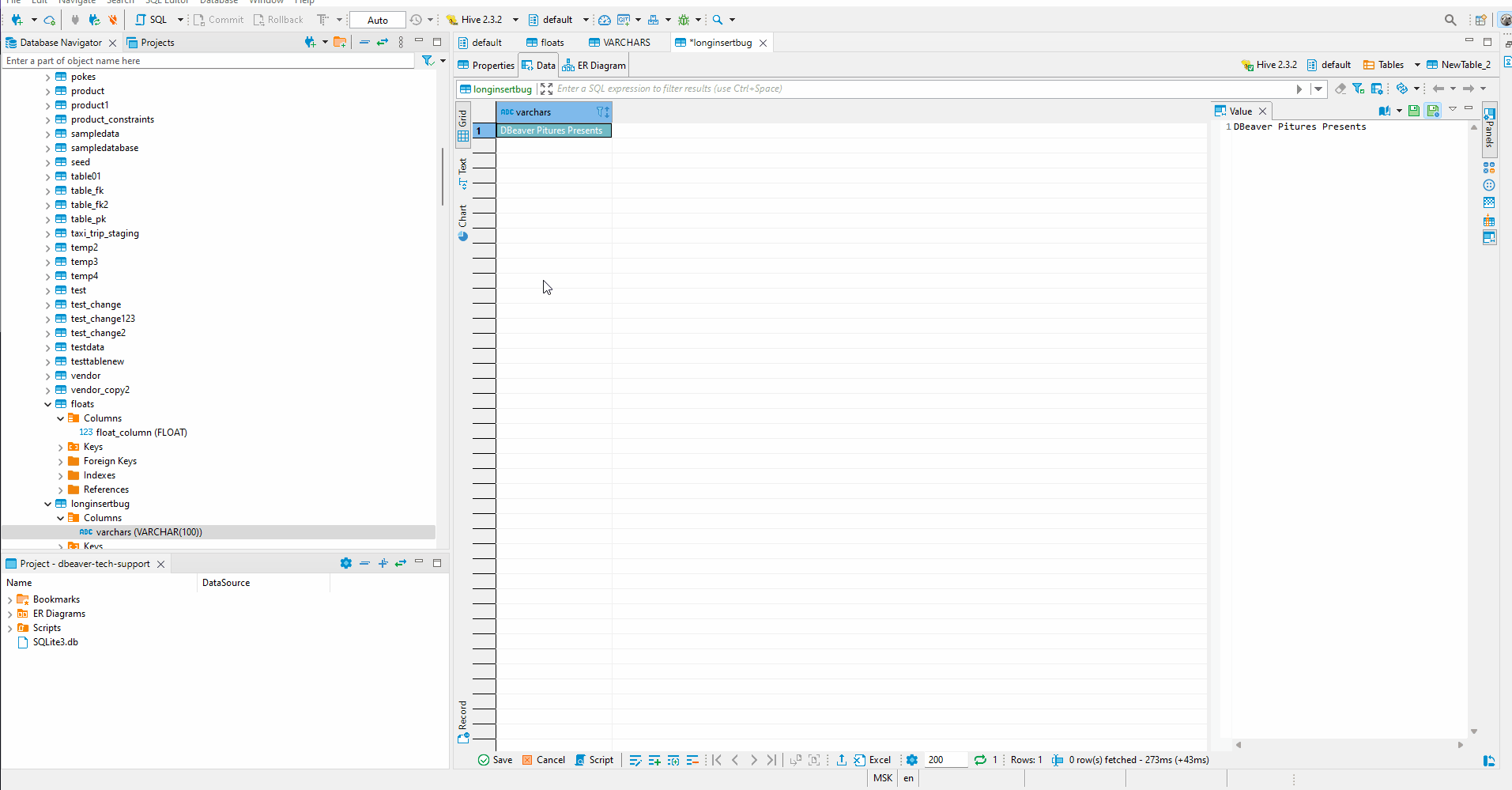Expand the sampledata table node
The image size is (1512, 790).
click(47, 134)
